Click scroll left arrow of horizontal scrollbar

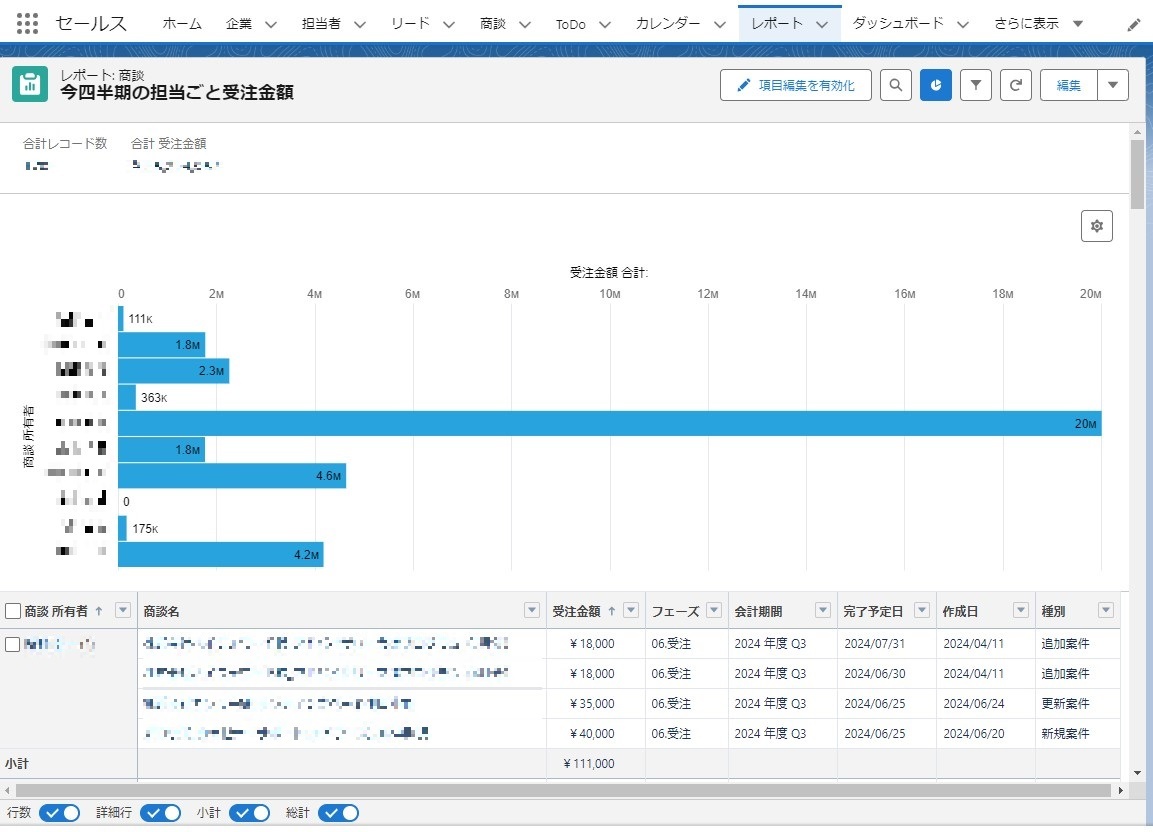tap(7, 791)
